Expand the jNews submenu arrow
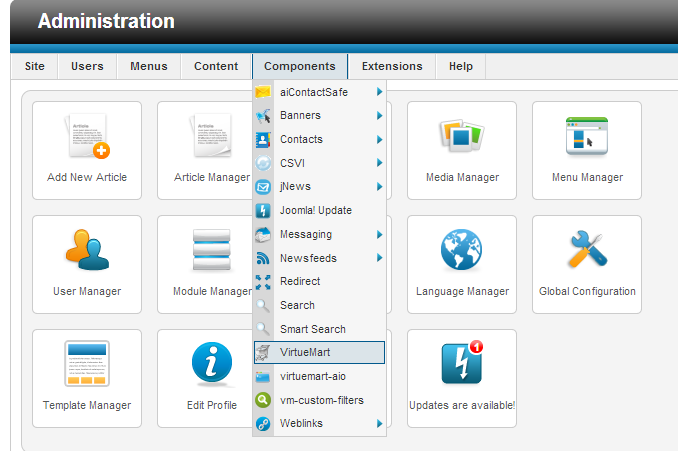The height and width of the screenshot is (451, 678). [379, 187]
